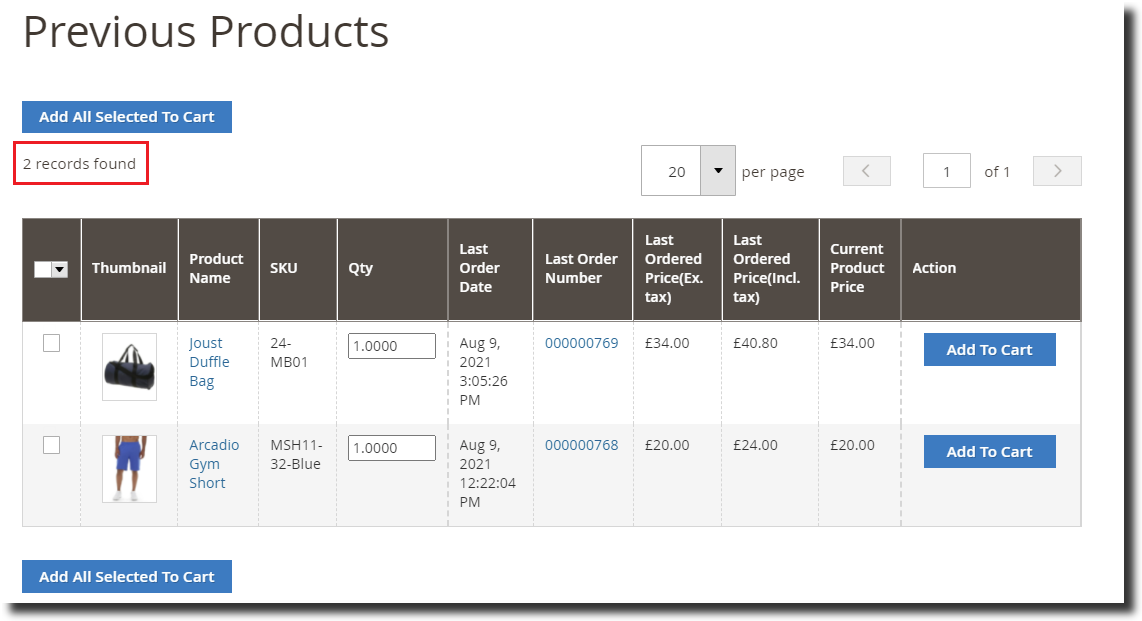The height and width of the screenshot is (621, 1142).
Task: Open the per-page dropdown arrow
Action: click(x=717, y=170)
